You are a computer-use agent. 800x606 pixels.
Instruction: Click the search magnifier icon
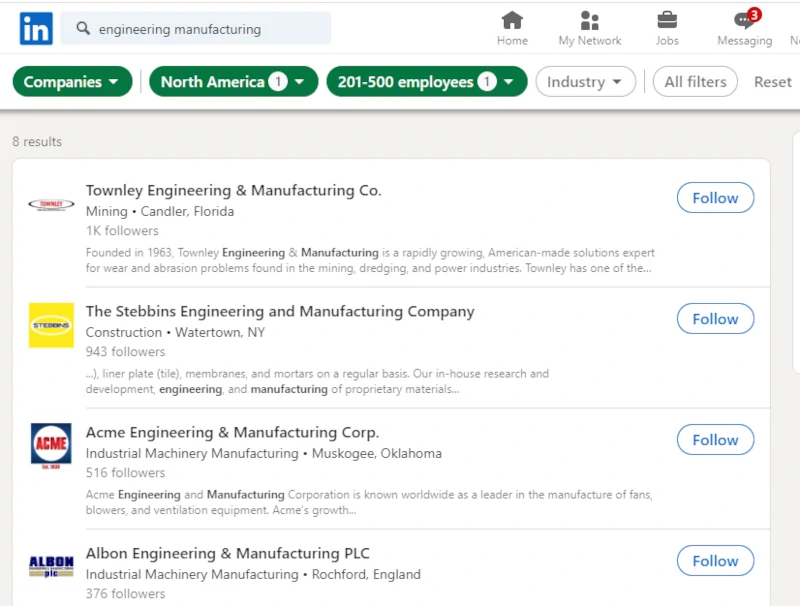[x=83, y=28]
